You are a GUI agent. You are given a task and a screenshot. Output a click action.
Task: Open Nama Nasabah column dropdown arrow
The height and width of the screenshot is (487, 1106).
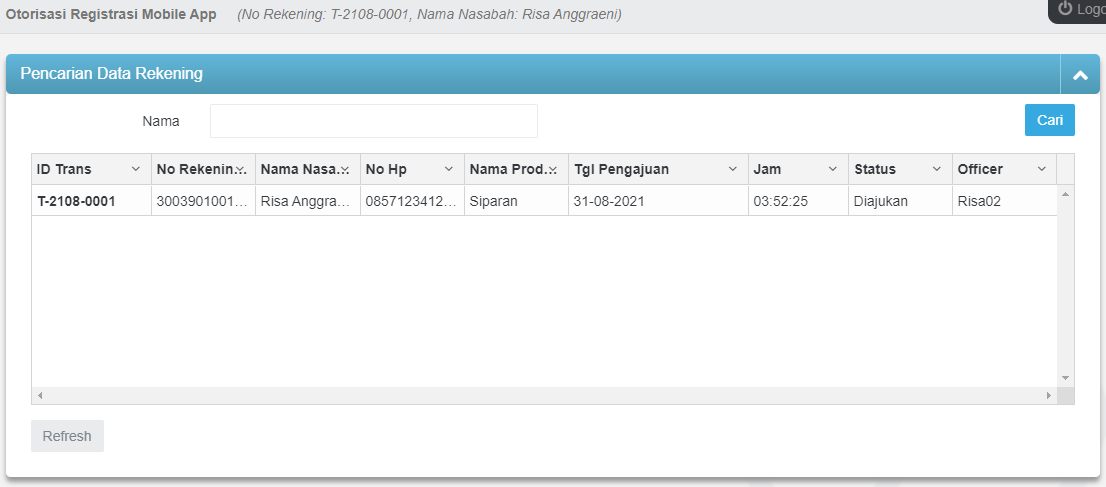[x=345, y=169]
